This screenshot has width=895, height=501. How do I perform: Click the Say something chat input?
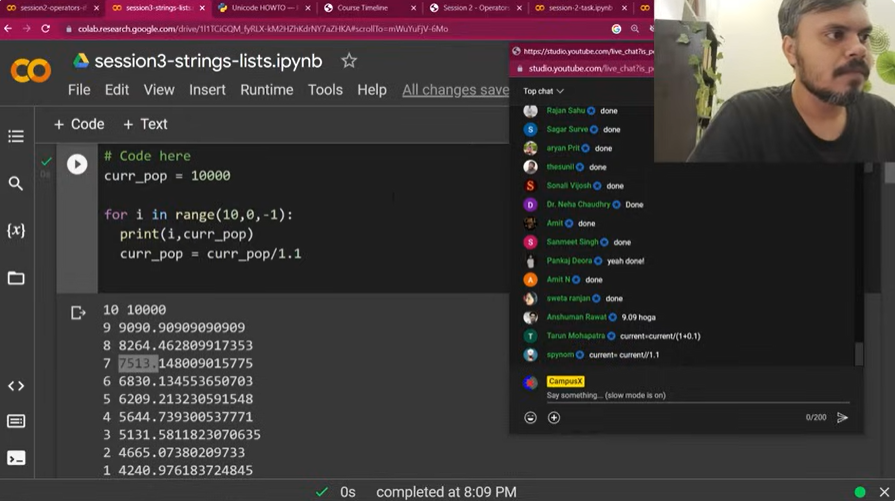[698, 395]
